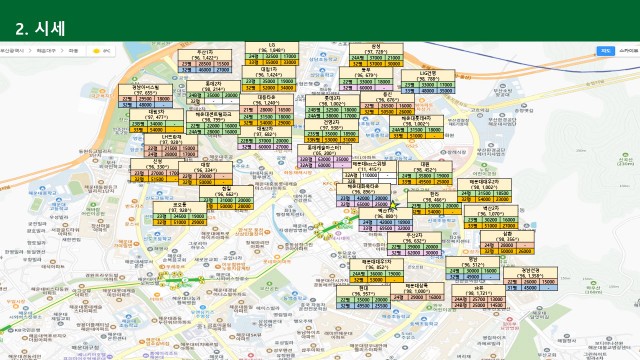
Task: Switch the map to 스카이뷰 mode
Action: point(629,51)
